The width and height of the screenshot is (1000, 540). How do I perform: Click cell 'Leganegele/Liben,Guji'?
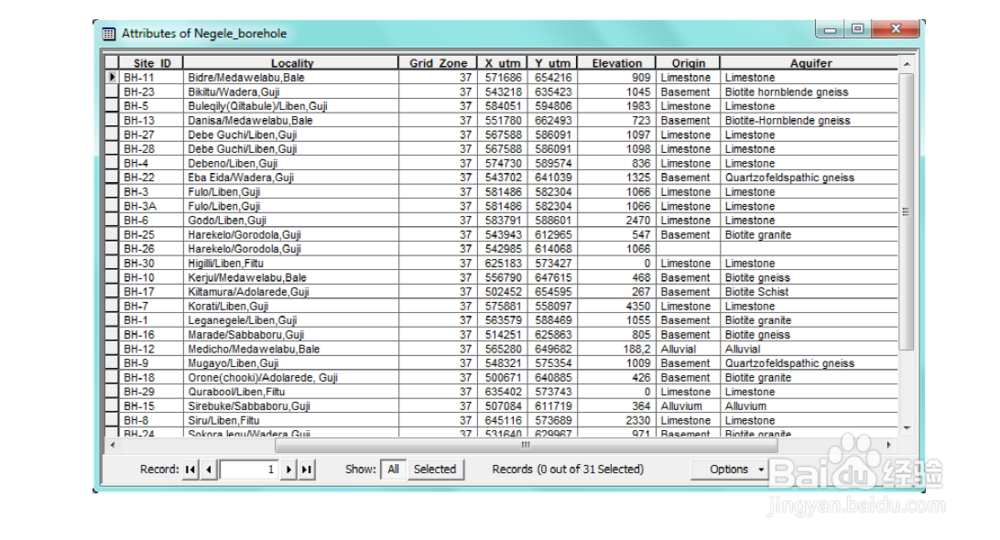pyautogui.click(x=291, y=320)
